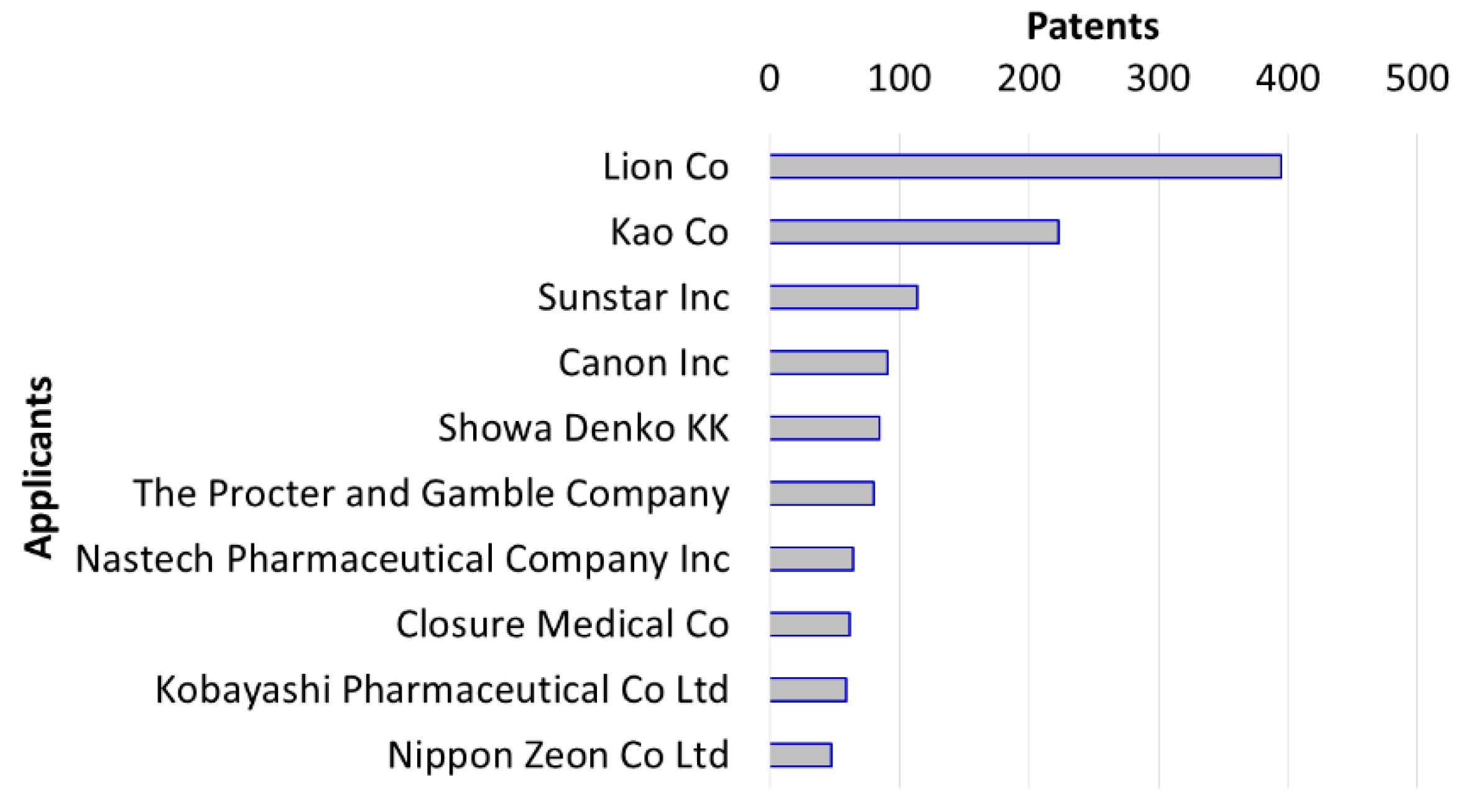Select the Kao Co bar
Viewport: 1460px width, 812px height.
913,232
